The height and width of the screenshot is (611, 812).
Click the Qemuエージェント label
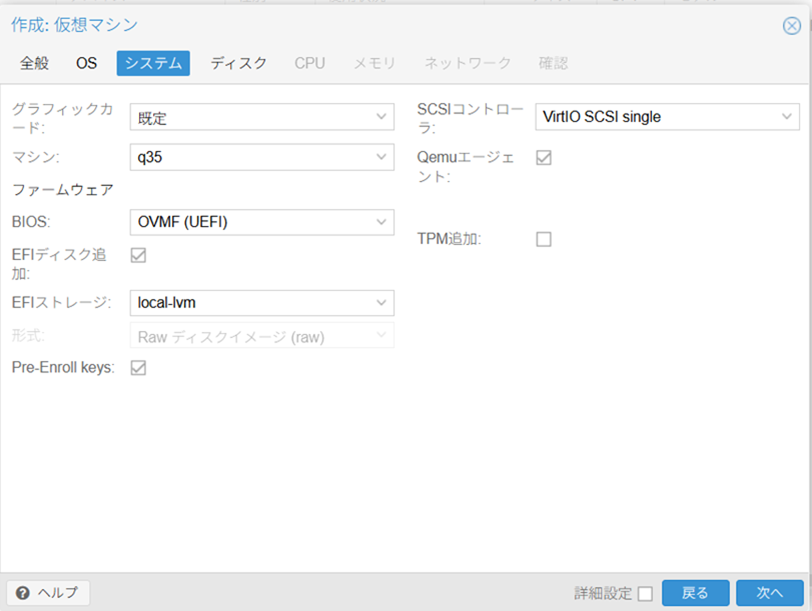click(466, 167)
